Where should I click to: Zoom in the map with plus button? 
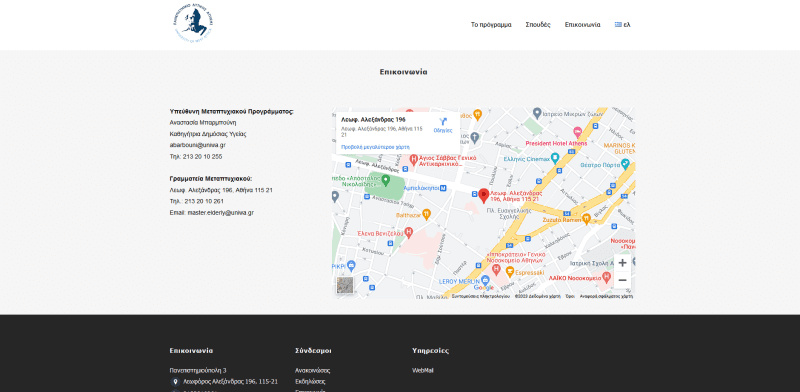click(622, 263)
